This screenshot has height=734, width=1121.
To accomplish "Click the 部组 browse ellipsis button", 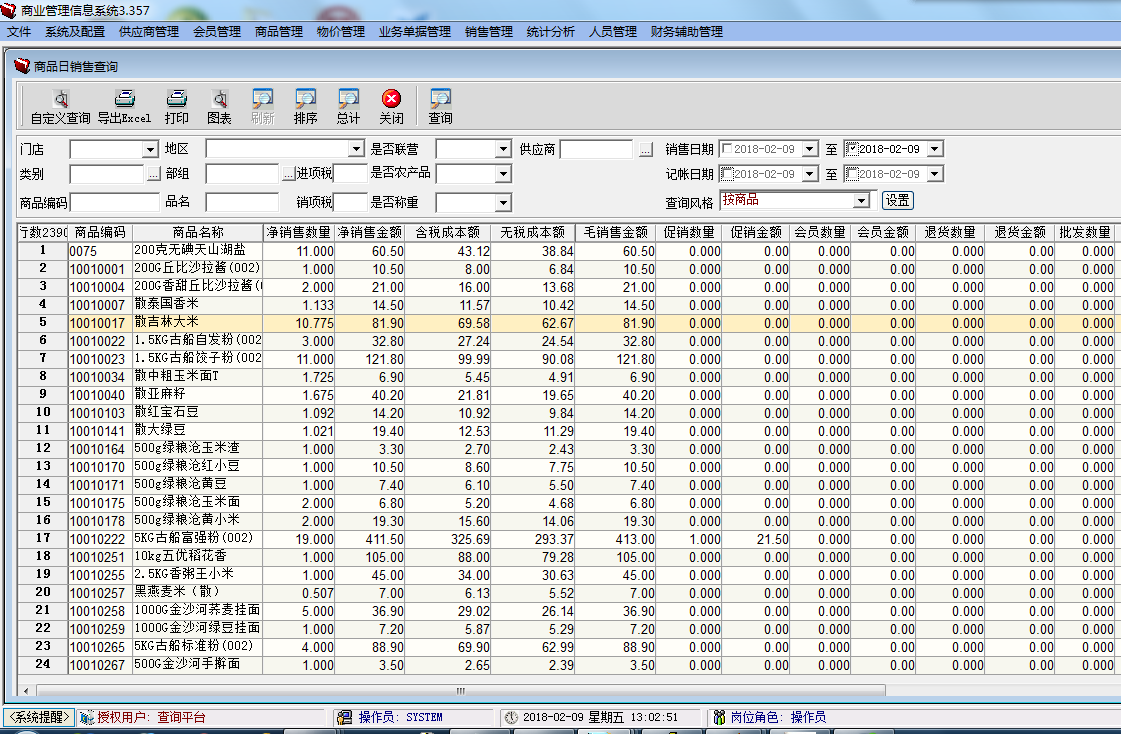I will tap(288, 174).
